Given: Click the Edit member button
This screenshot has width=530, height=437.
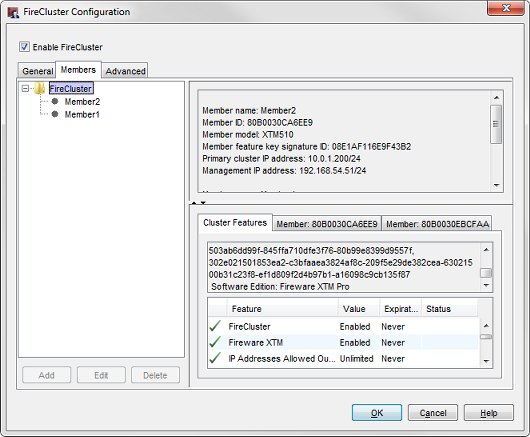Looking at the screenshot, I should pos(101,375).
